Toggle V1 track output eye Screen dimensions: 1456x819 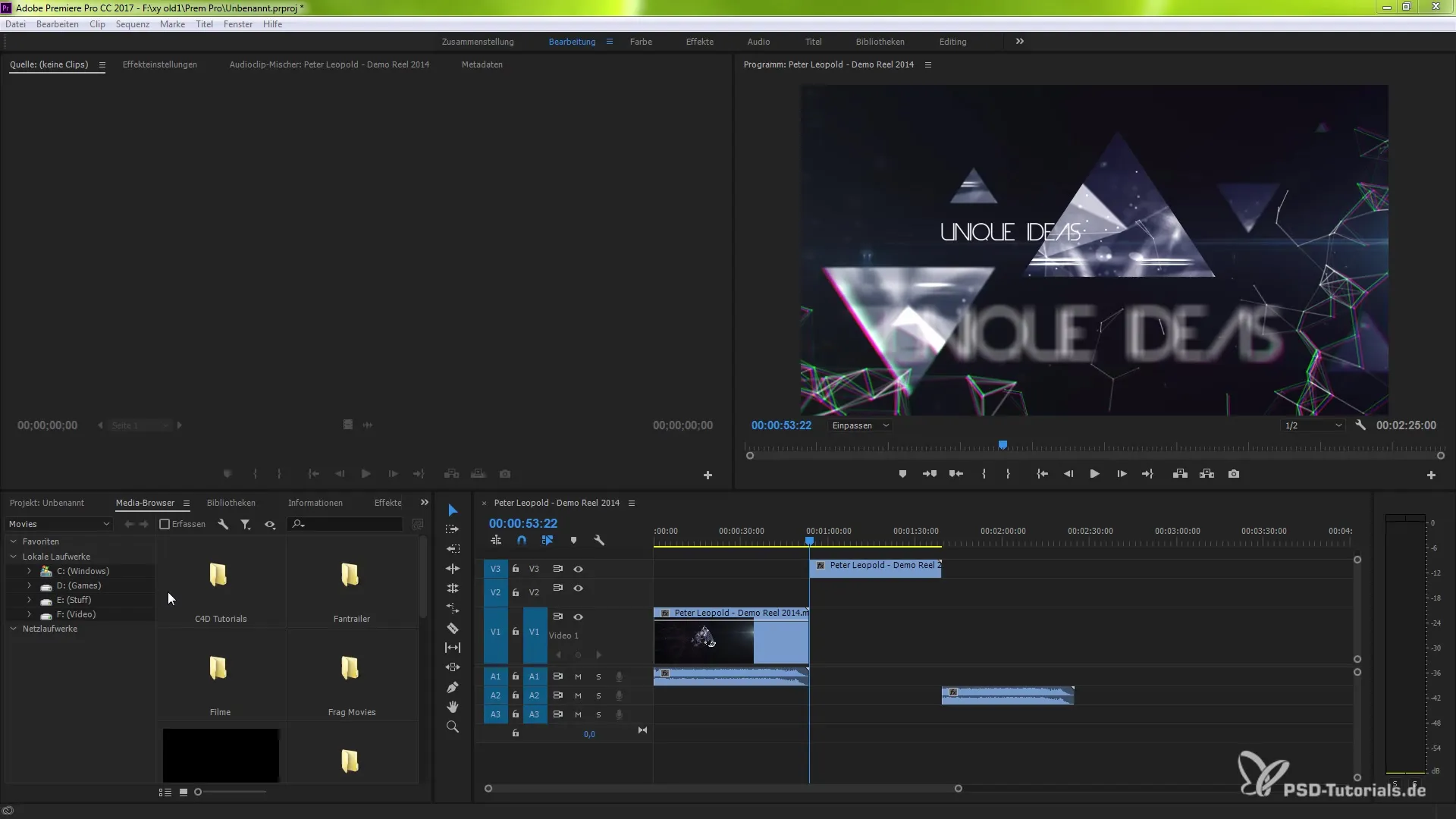tap(579, 617)
